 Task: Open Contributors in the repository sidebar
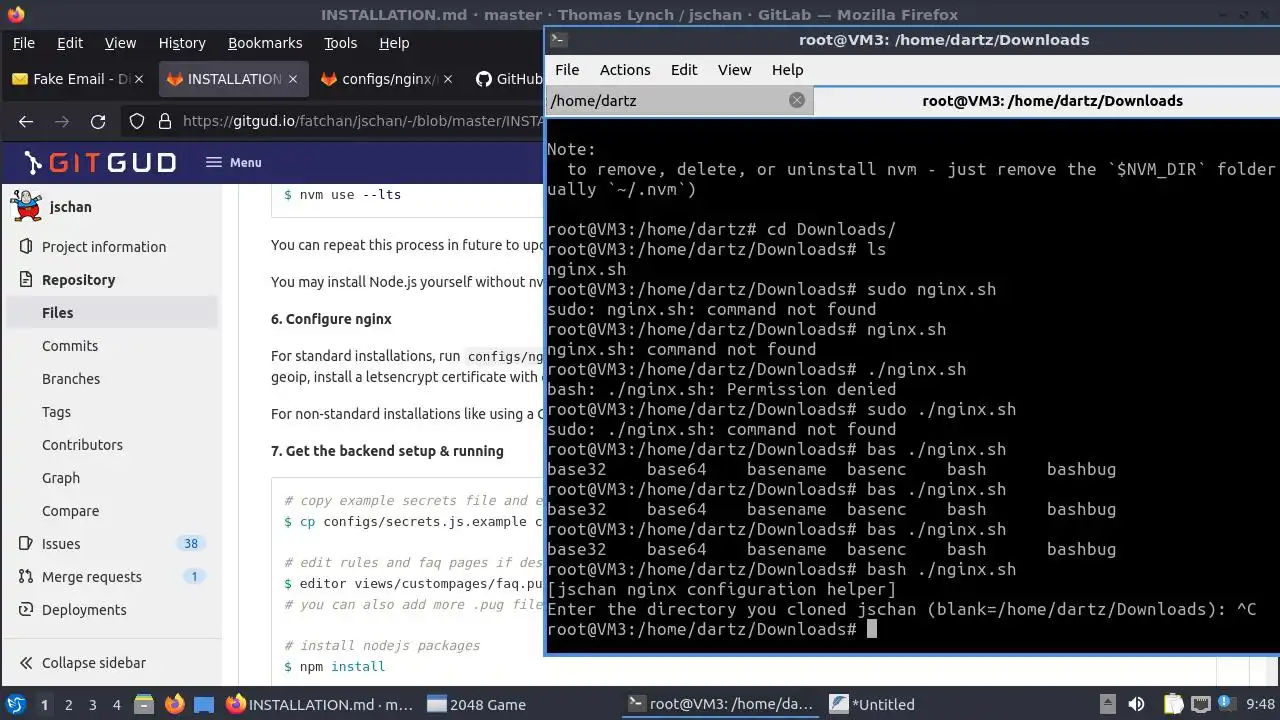click(x=82, y=445)
